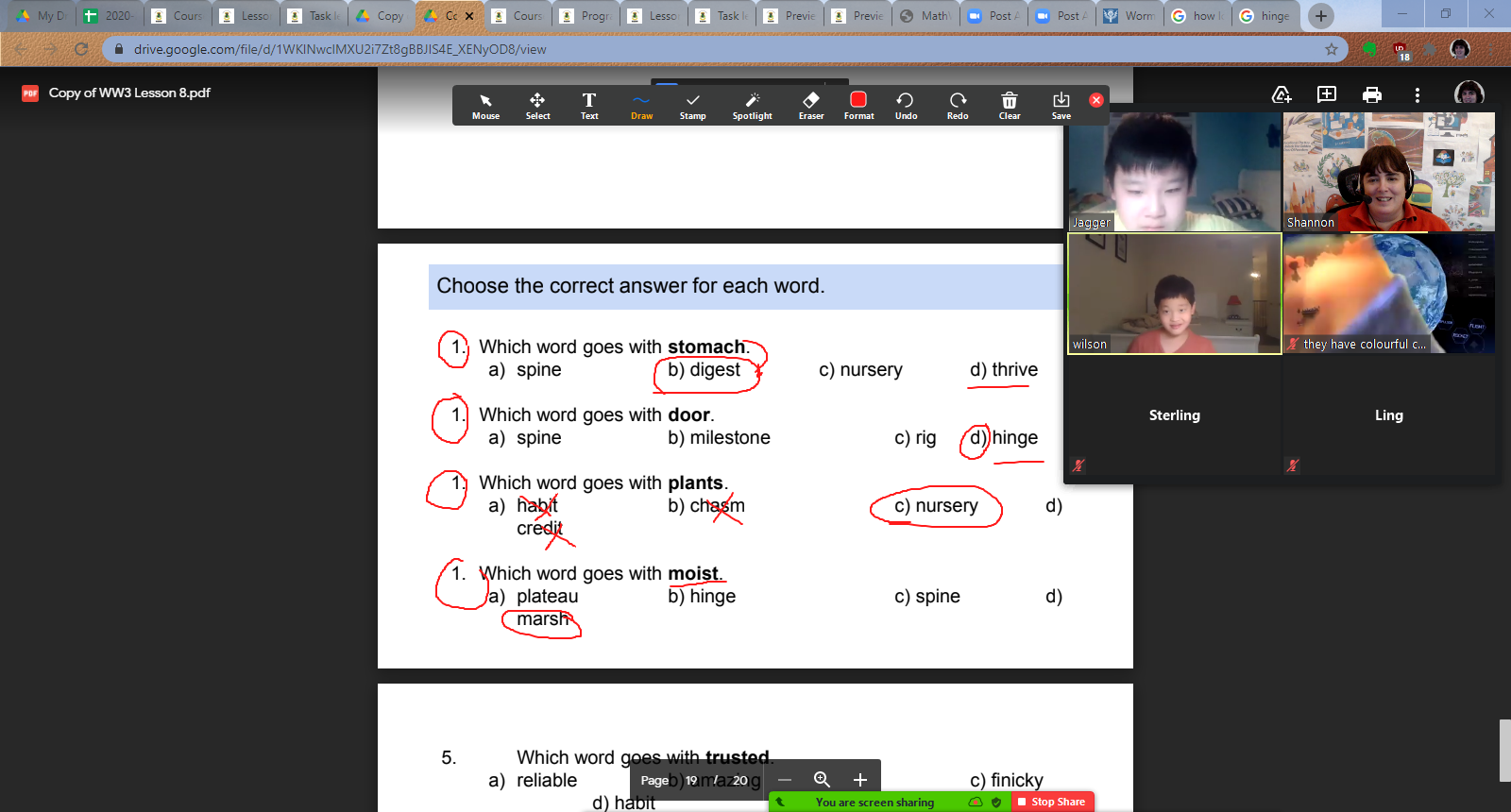Switch to the MathW tab
Viewport: 1511px width, 812px height.
coord(925,15)
